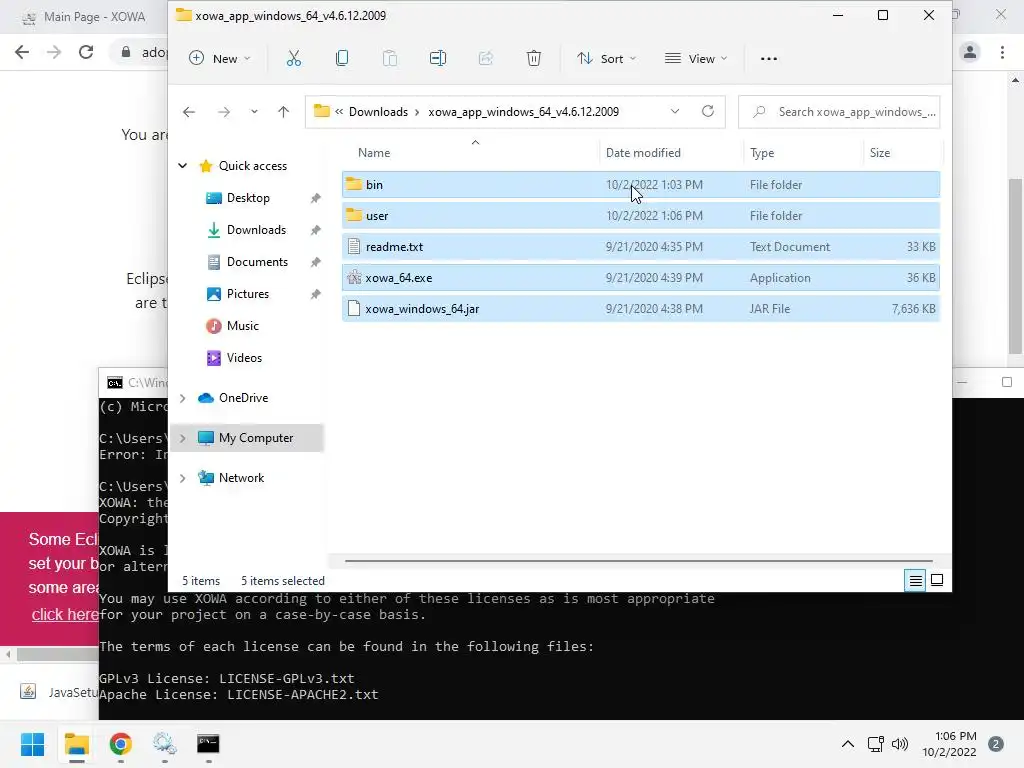Sort files by Name column
The width and height of the screenshot is (1024, 768).
click(374, 153)
